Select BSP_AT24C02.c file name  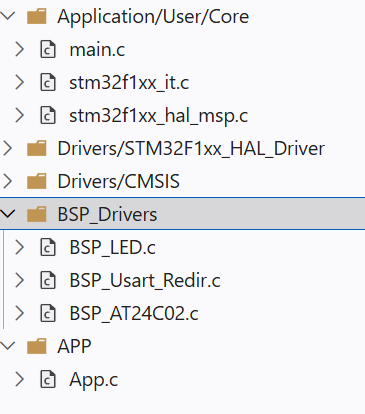tap(134, 314)
